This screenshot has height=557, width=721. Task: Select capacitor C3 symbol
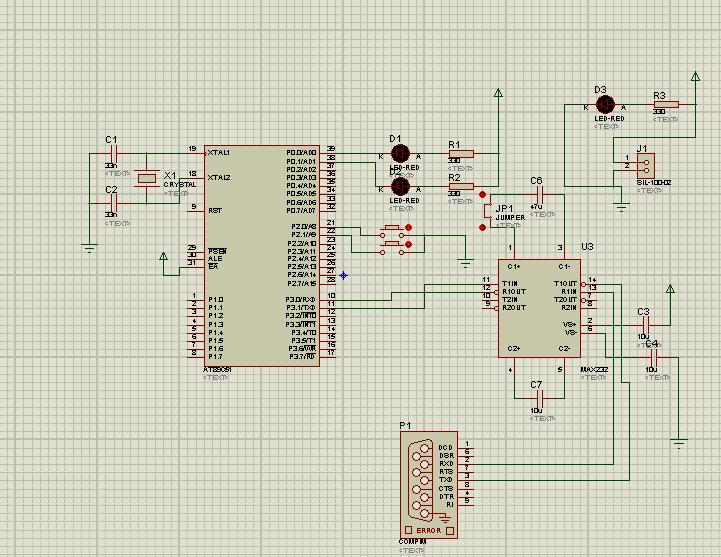pos(647,325)
